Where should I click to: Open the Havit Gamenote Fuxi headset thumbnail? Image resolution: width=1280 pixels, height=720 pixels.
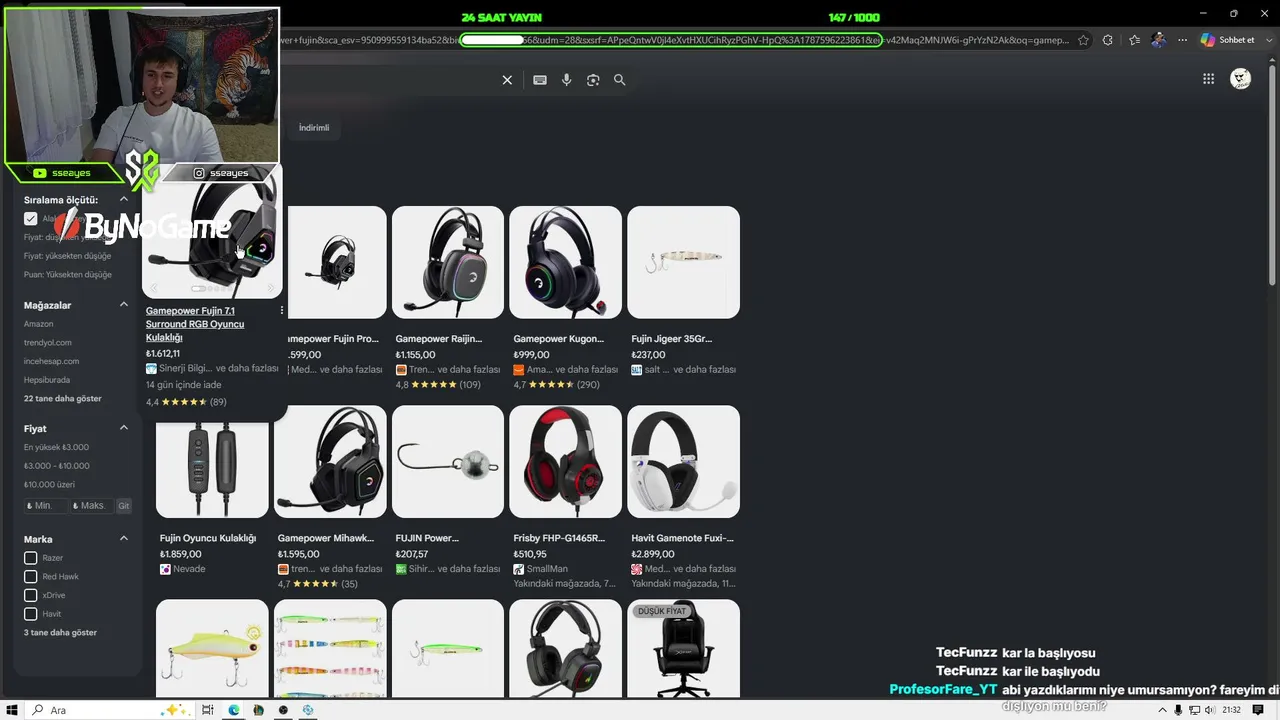pyautogui.click(x=683, y=461)
